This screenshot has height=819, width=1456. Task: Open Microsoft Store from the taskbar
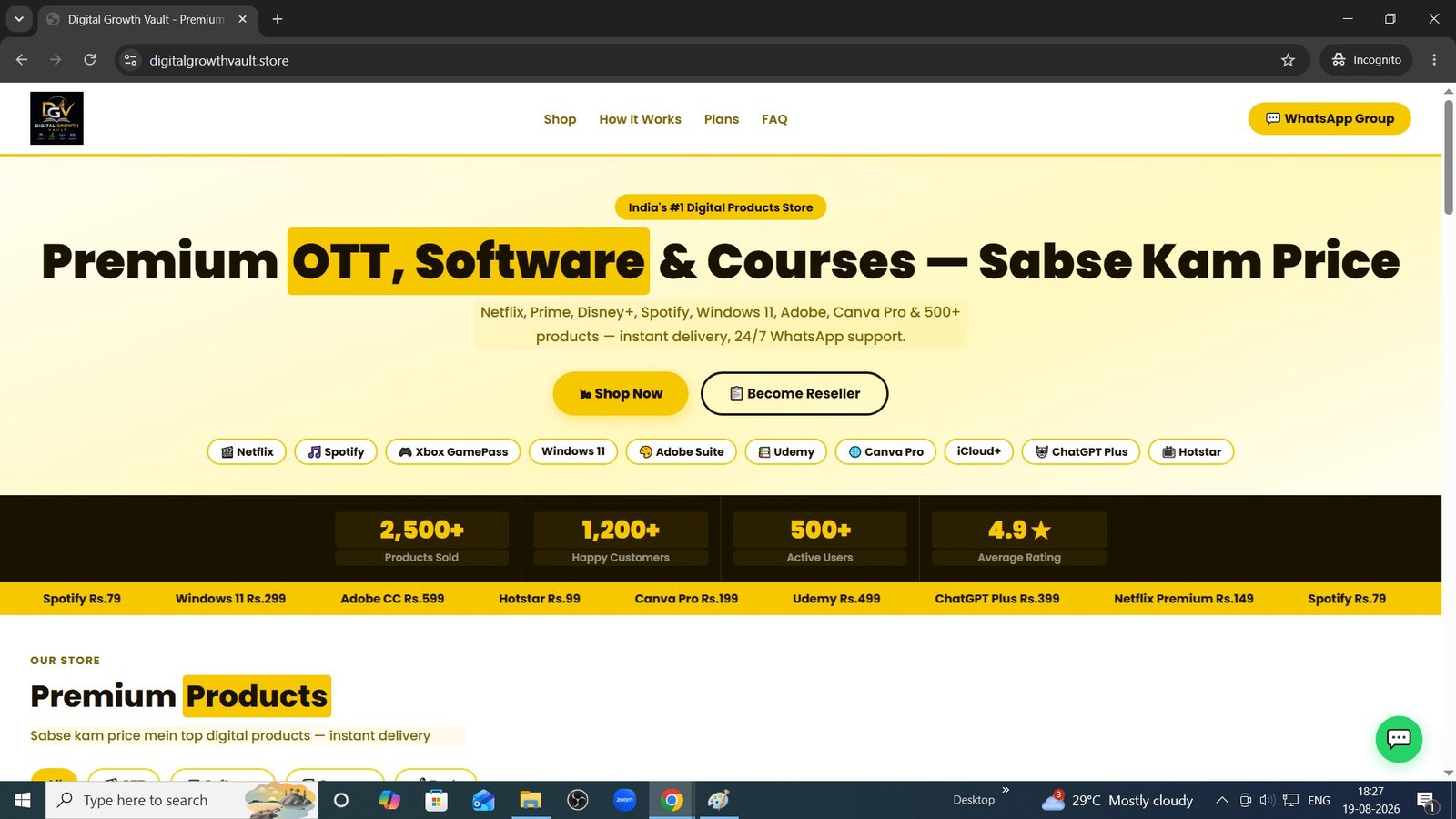(437, 800)
